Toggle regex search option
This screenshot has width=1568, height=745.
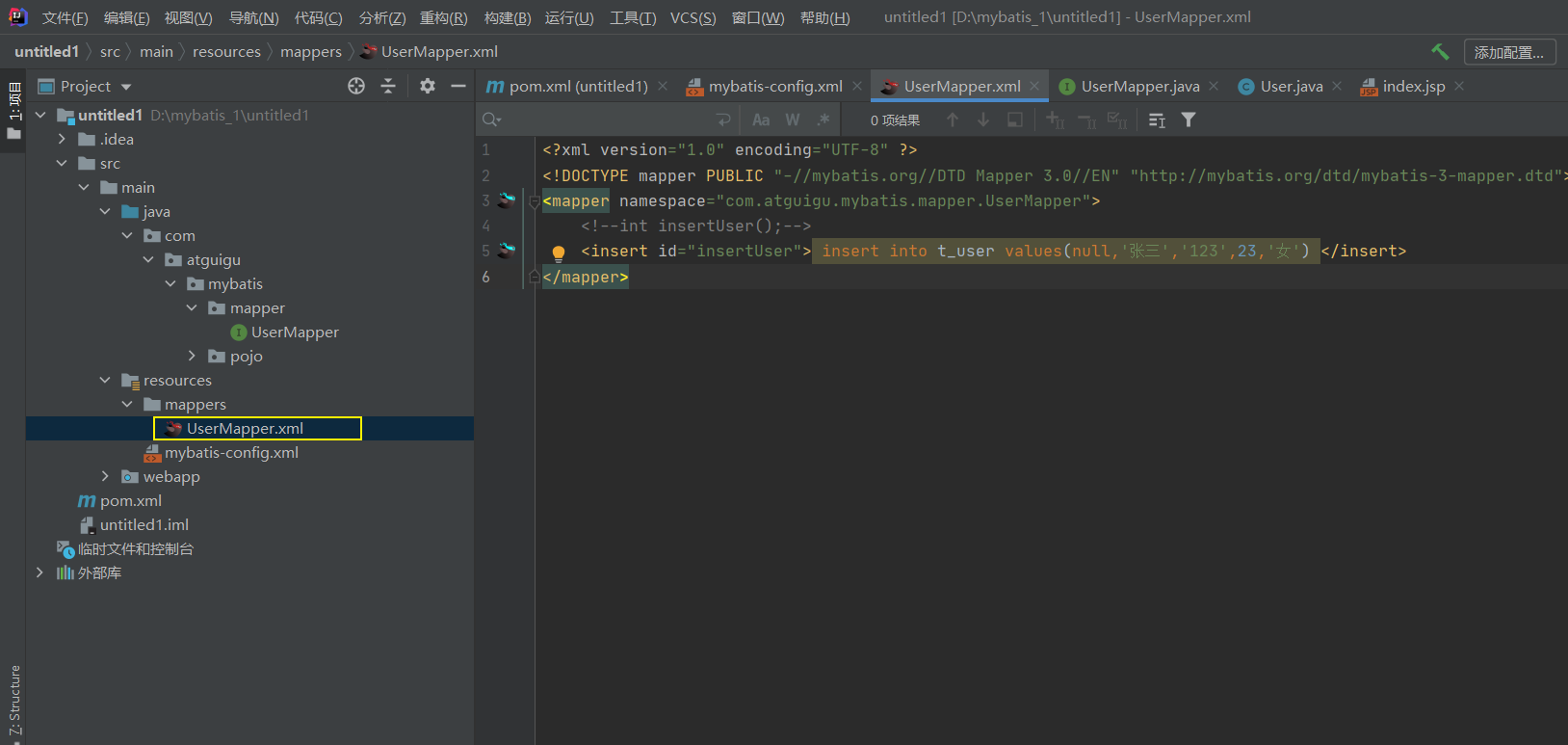(823, 120)
